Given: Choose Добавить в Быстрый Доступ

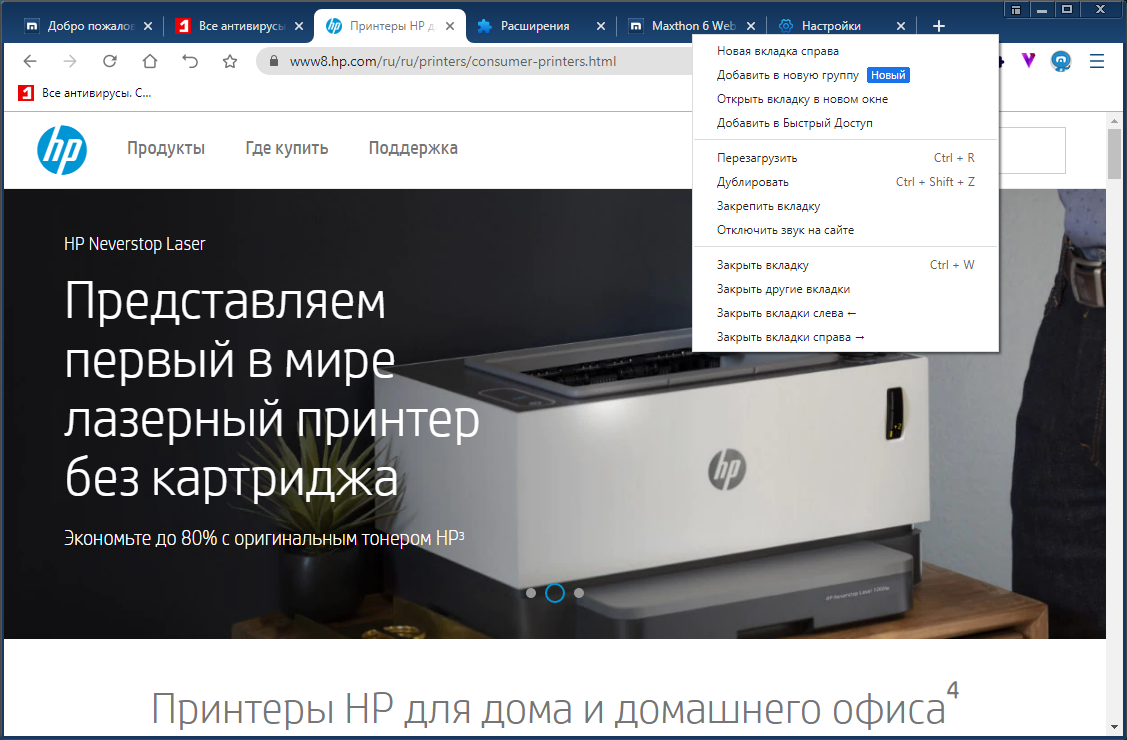Looking at the screenshot, I should point(845,123).
